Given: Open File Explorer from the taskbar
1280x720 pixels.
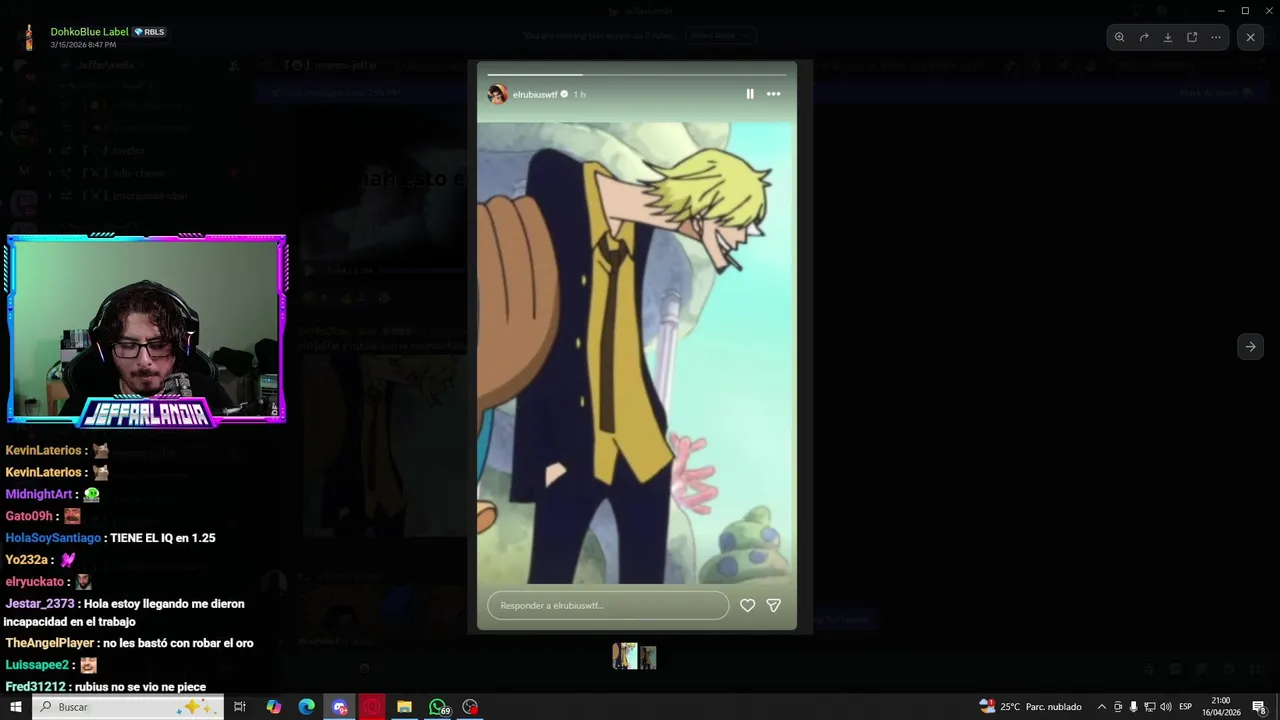Looking at the screenshot, I should 404,707.
